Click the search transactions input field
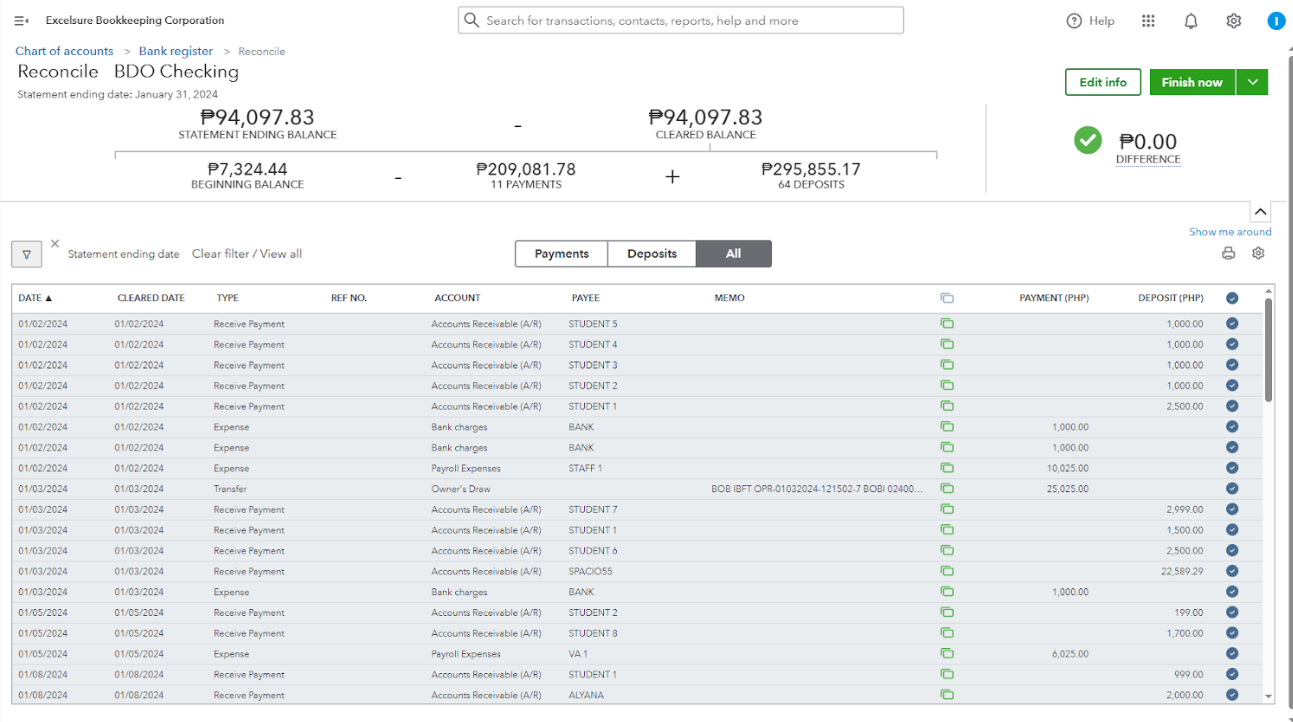 pyautogui.click(x=690, y=21)
